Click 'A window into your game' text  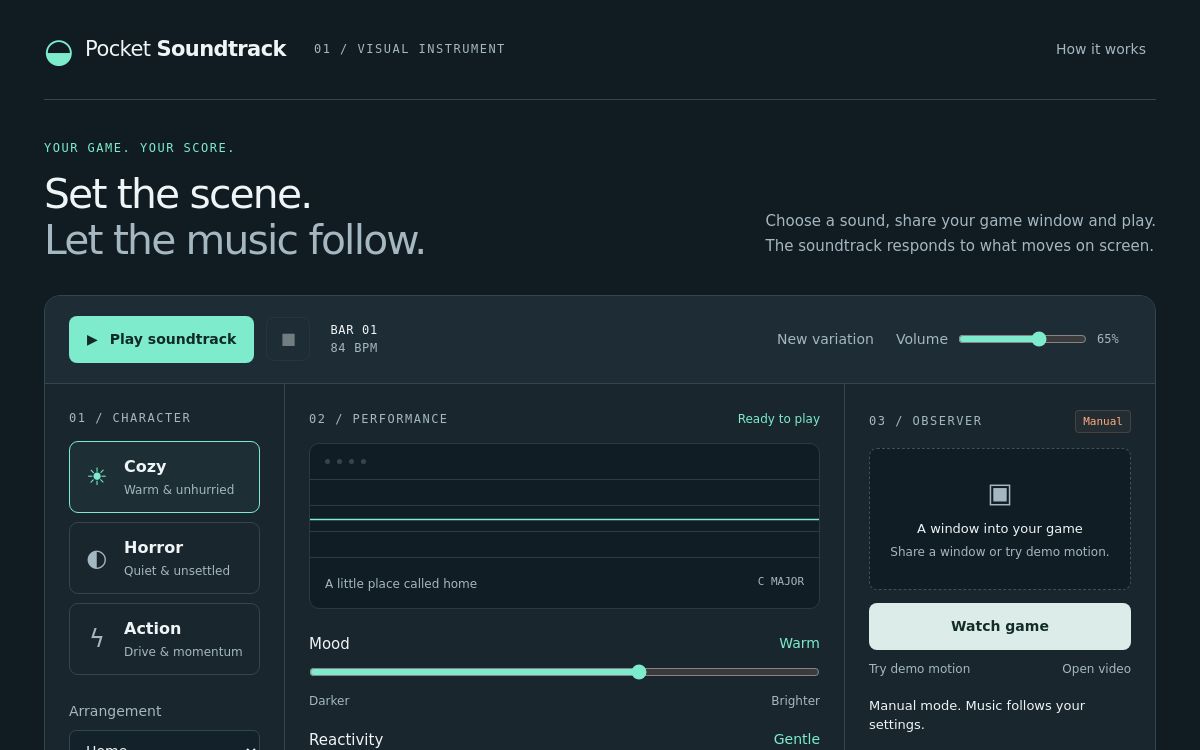1000,529
